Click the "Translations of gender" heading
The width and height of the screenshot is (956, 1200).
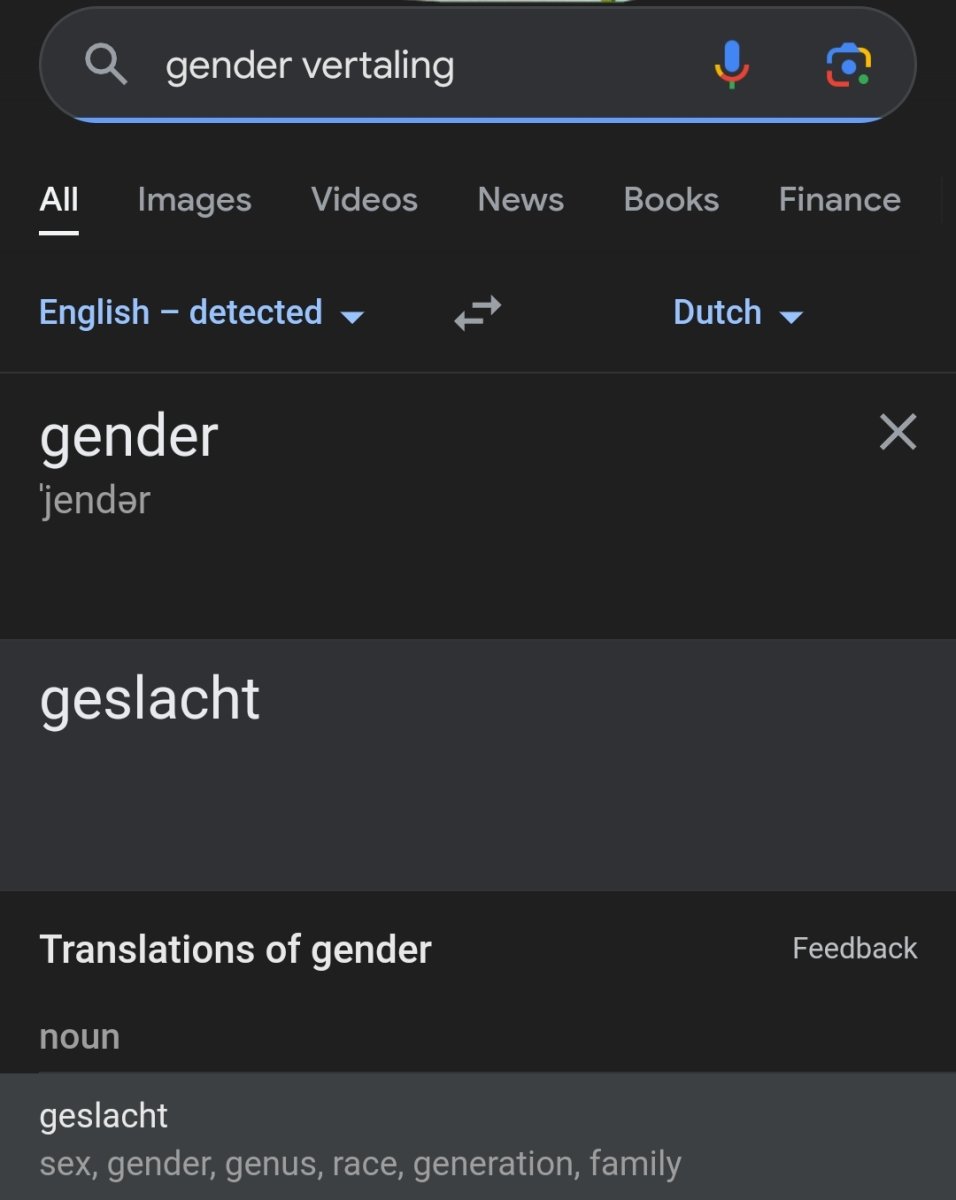(x=235, y=949)
